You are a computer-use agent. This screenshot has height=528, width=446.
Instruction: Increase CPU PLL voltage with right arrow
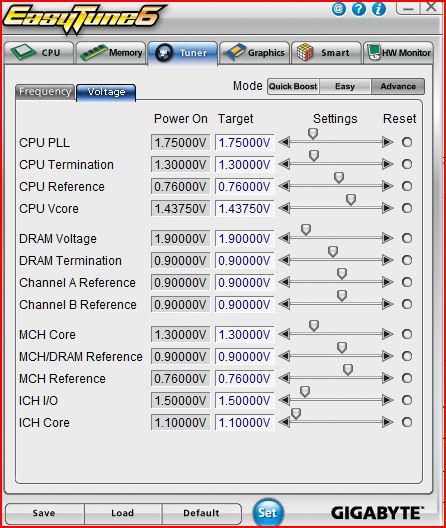[x=388, y=142]
